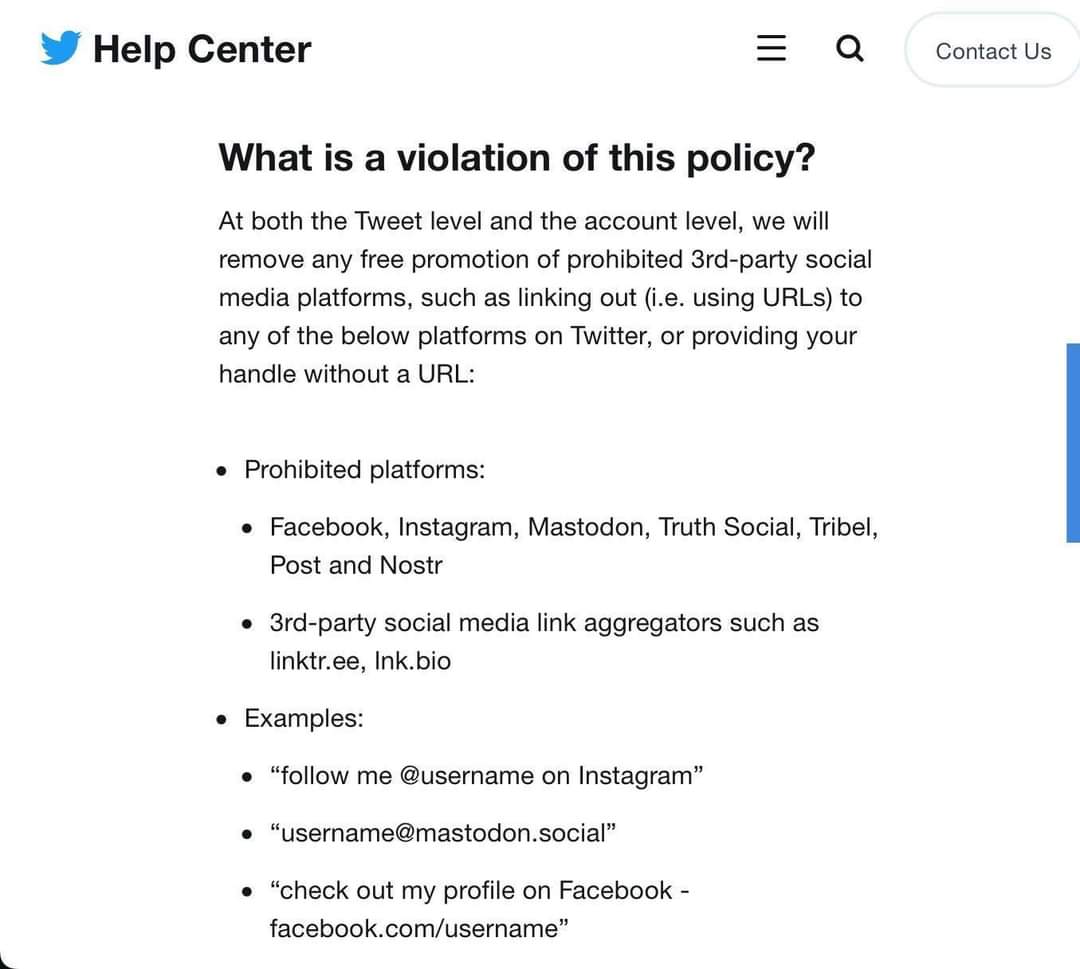
Task: Click the paragraph starting 'At both the Tweet level'
Action: [546, 298]
